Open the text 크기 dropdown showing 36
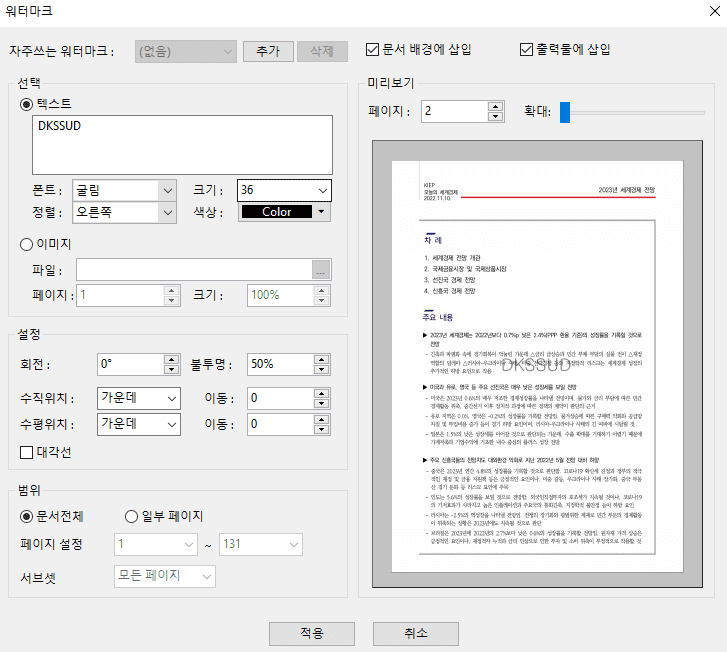This screenshot has height=652, width=727. coord(284,191)
